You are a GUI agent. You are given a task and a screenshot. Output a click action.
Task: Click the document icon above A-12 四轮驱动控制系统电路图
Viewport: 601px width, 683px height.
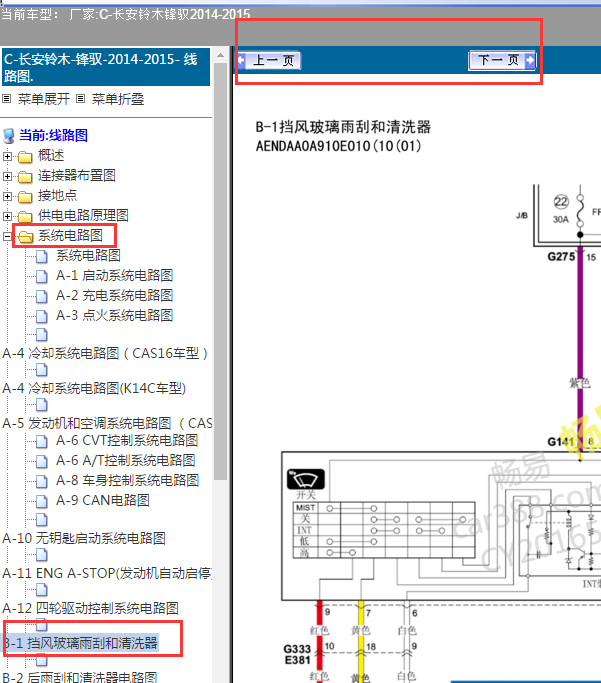pyautogui.click(x=41, y=590)
